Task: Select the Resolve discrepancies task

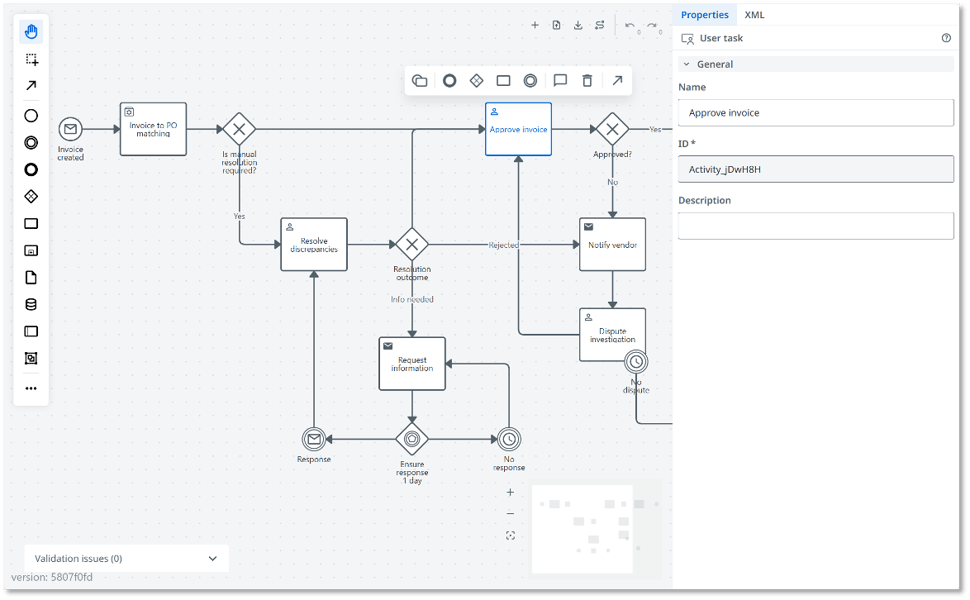Action: pyautogui.click(x=314, y=244)
